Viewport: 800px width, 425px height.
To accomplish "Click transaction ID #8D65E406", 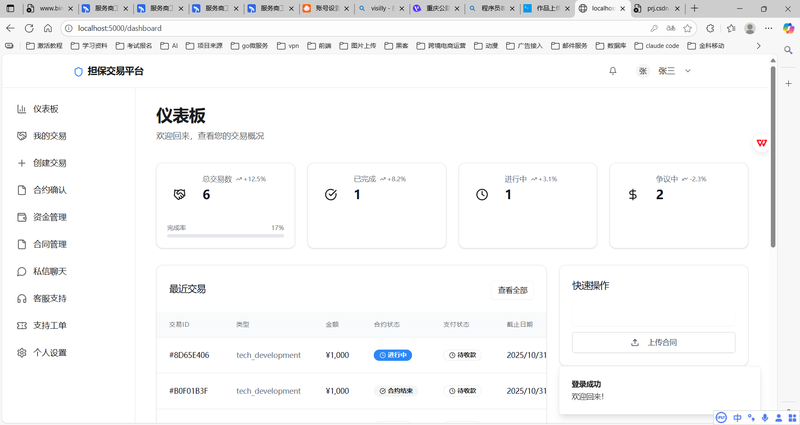I will [189, 355].
